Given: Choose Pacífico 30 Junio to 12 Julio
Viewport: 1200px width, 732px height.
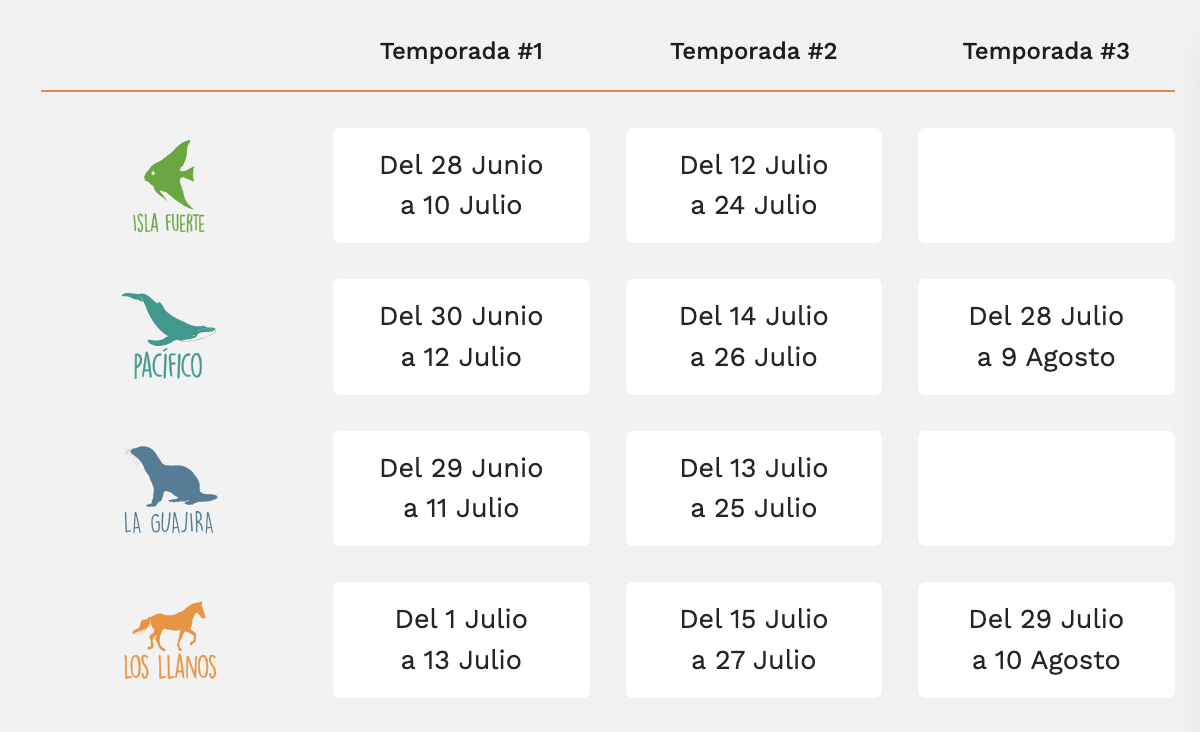Looking at the screenshot, I should tap(461, 337).
